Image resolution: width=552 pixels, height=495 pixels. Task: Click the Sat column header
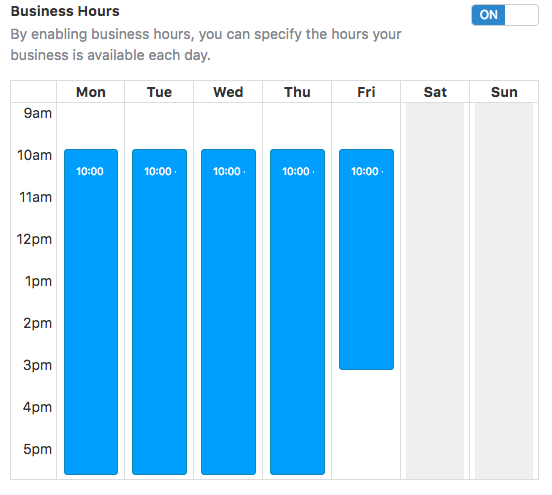pos(435,92)
